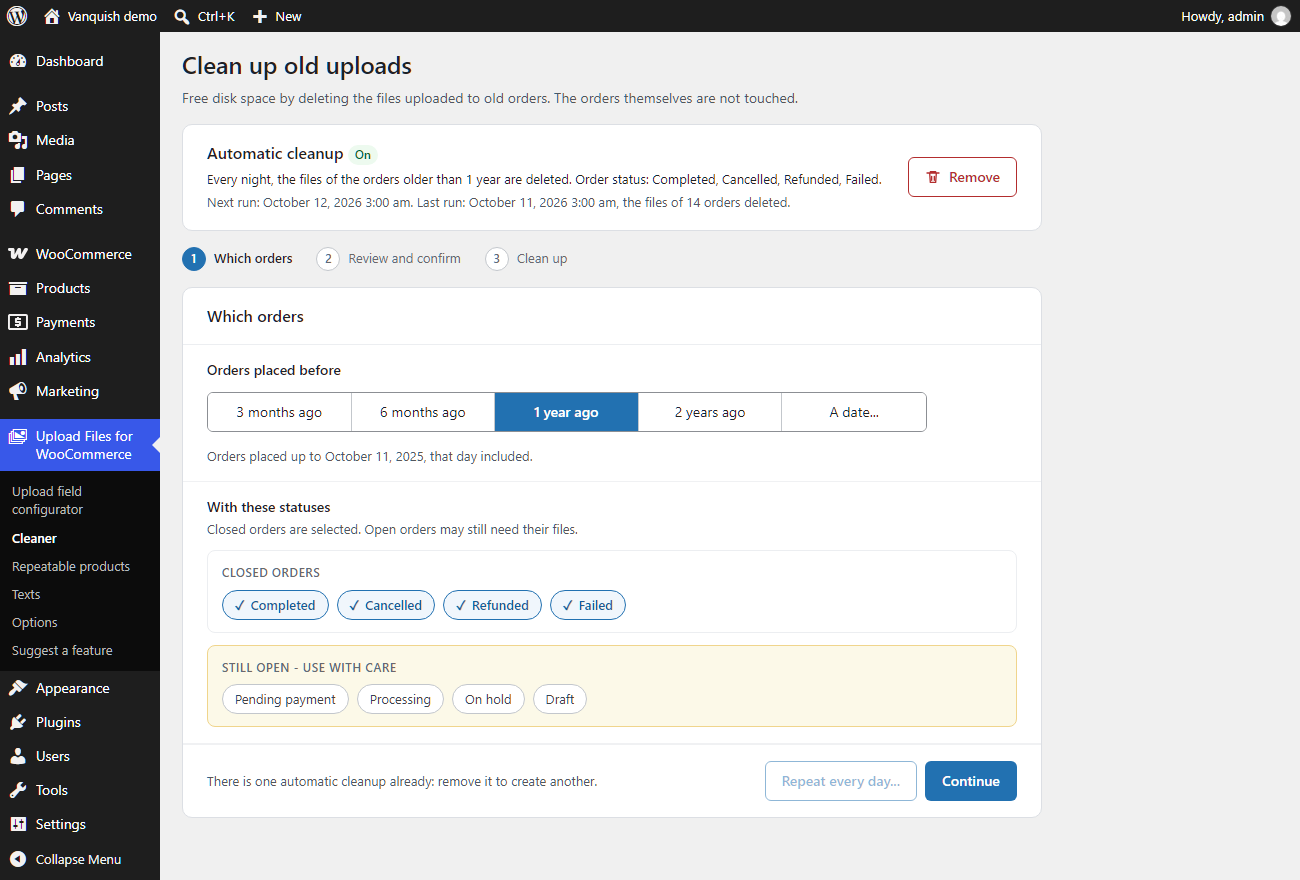
Task: Deselect the Refunded status chip
Action: tap(493, 605)
